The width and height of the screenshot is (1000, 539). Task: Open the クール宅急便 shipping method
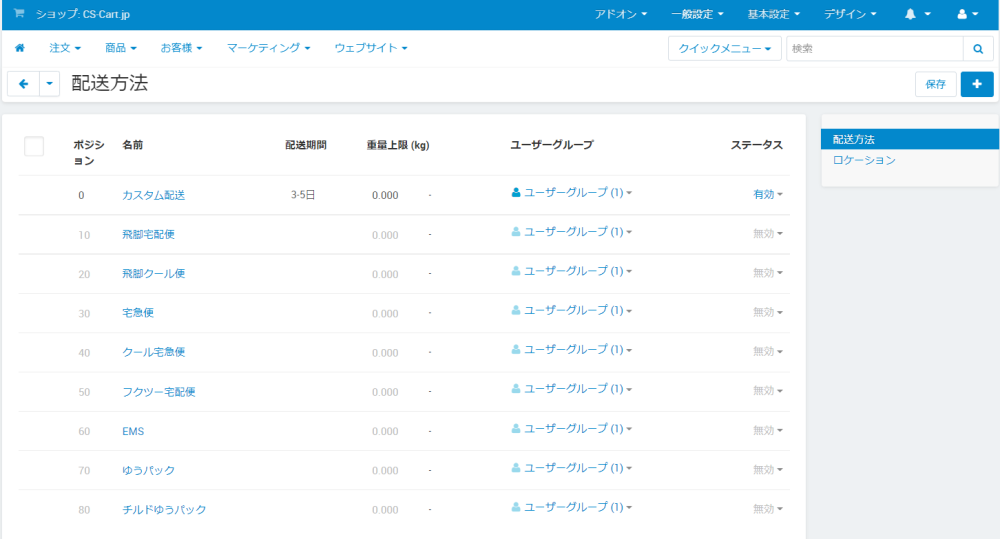pos(154,352)
